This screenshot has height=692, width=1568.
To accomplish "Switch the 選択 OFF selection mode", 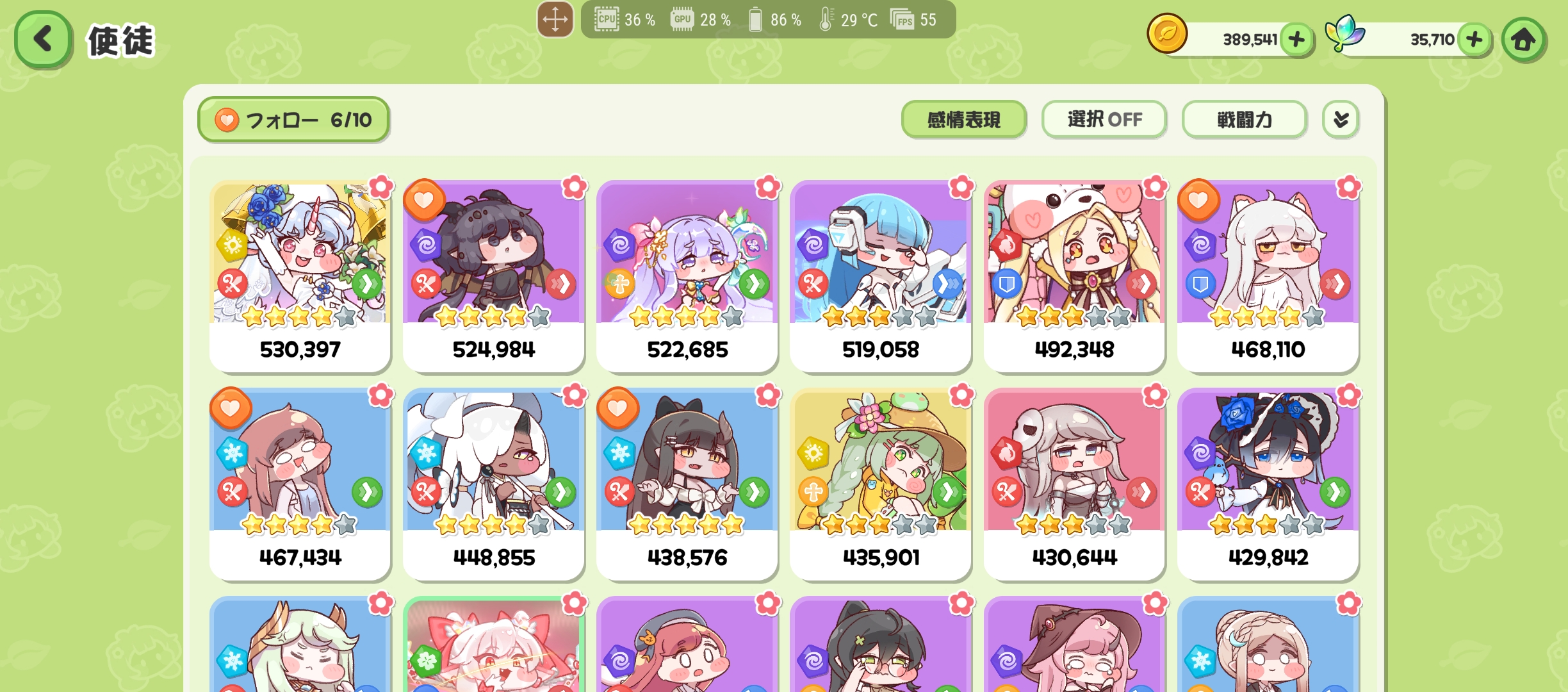I will point(1104,119).
